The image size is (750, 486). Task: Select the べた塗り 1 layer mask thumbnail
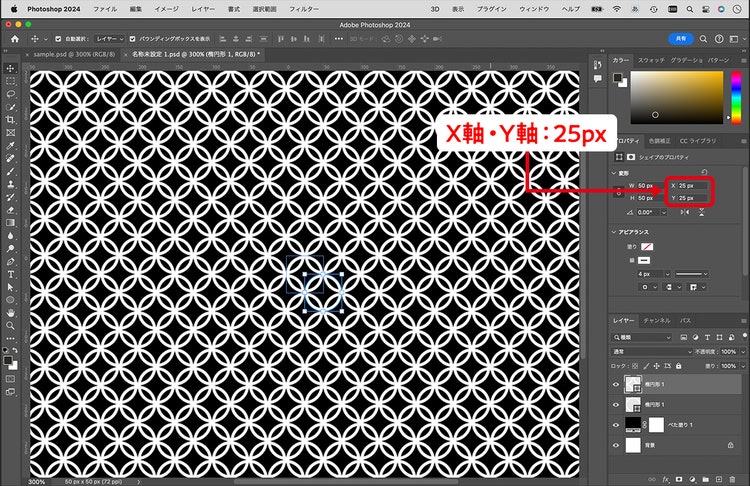tap(656, 425)
